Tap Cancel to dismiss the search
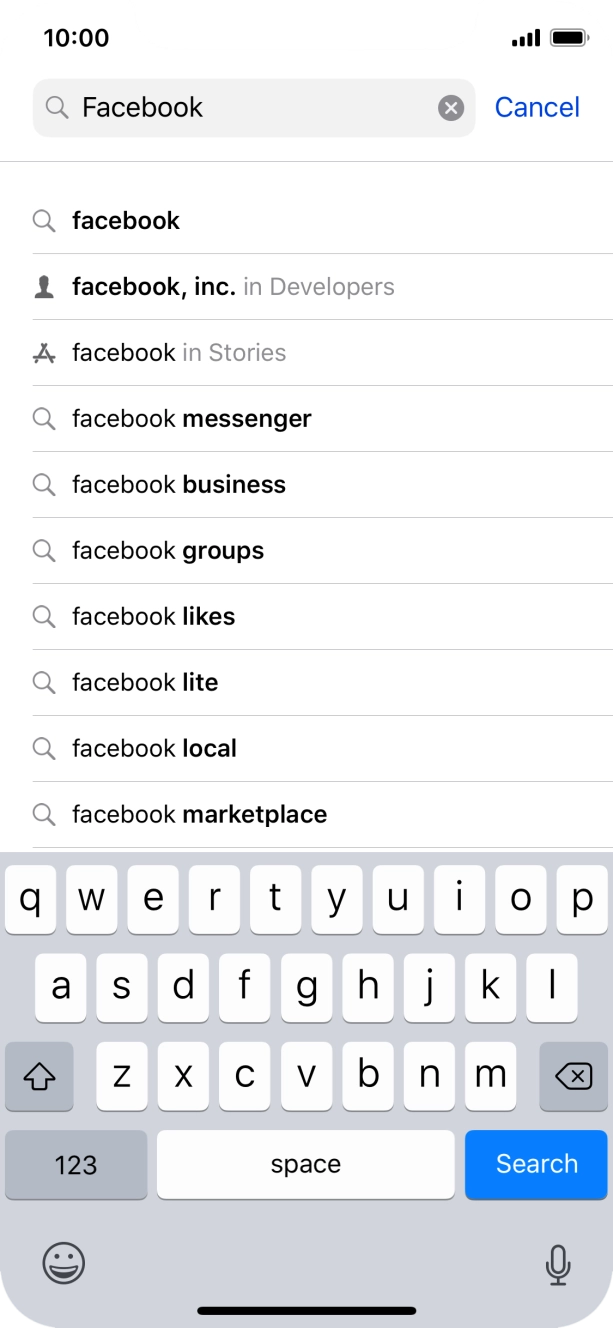 coord(537,107)
